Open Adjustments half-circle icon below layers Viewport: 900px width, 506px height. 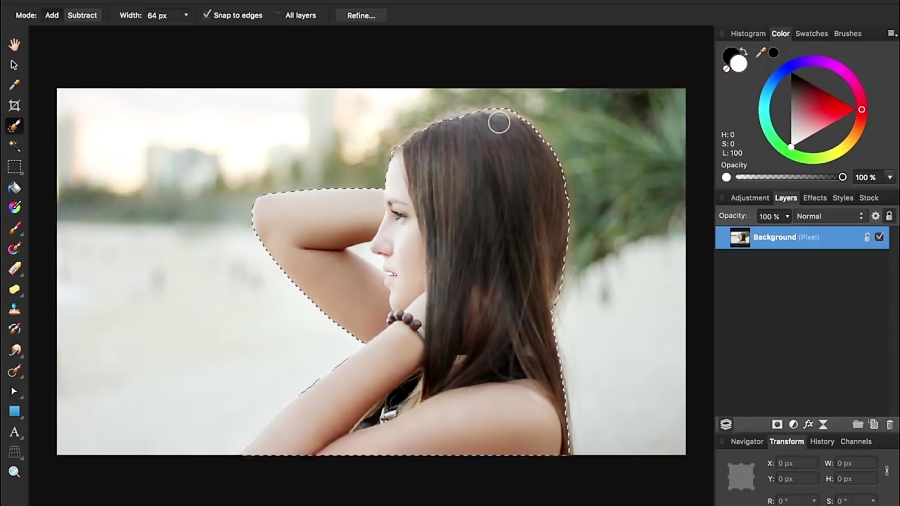click(793, 425)
